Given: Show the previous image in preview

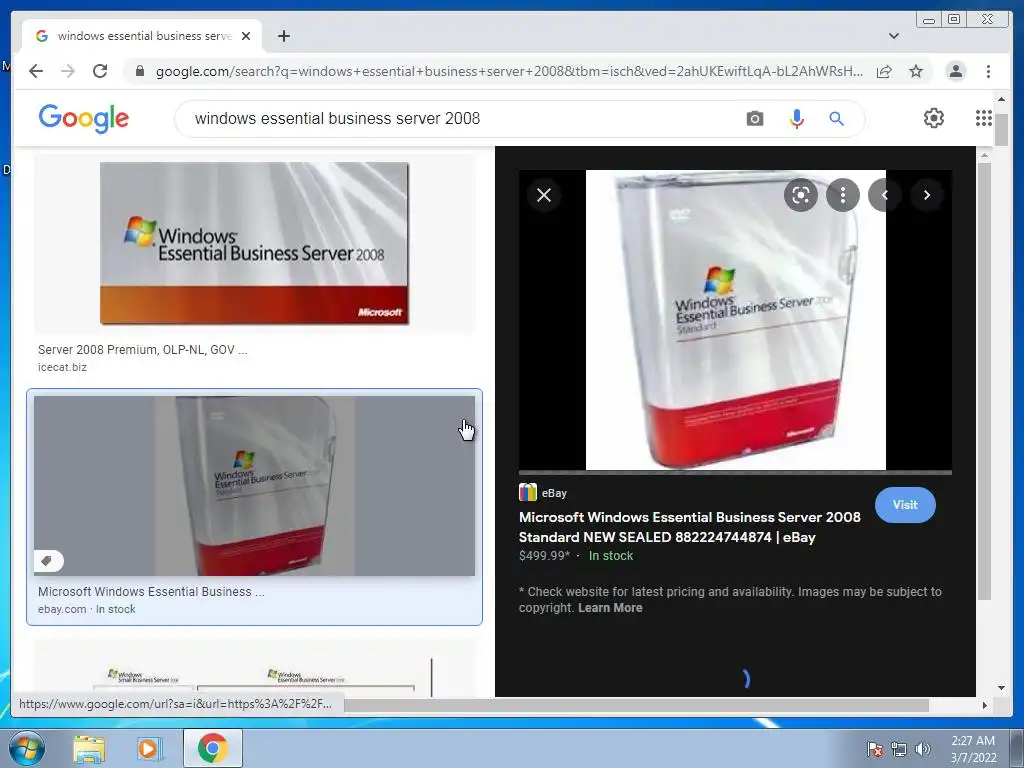Looking at the screenshot, I should (x=885, y=195).
